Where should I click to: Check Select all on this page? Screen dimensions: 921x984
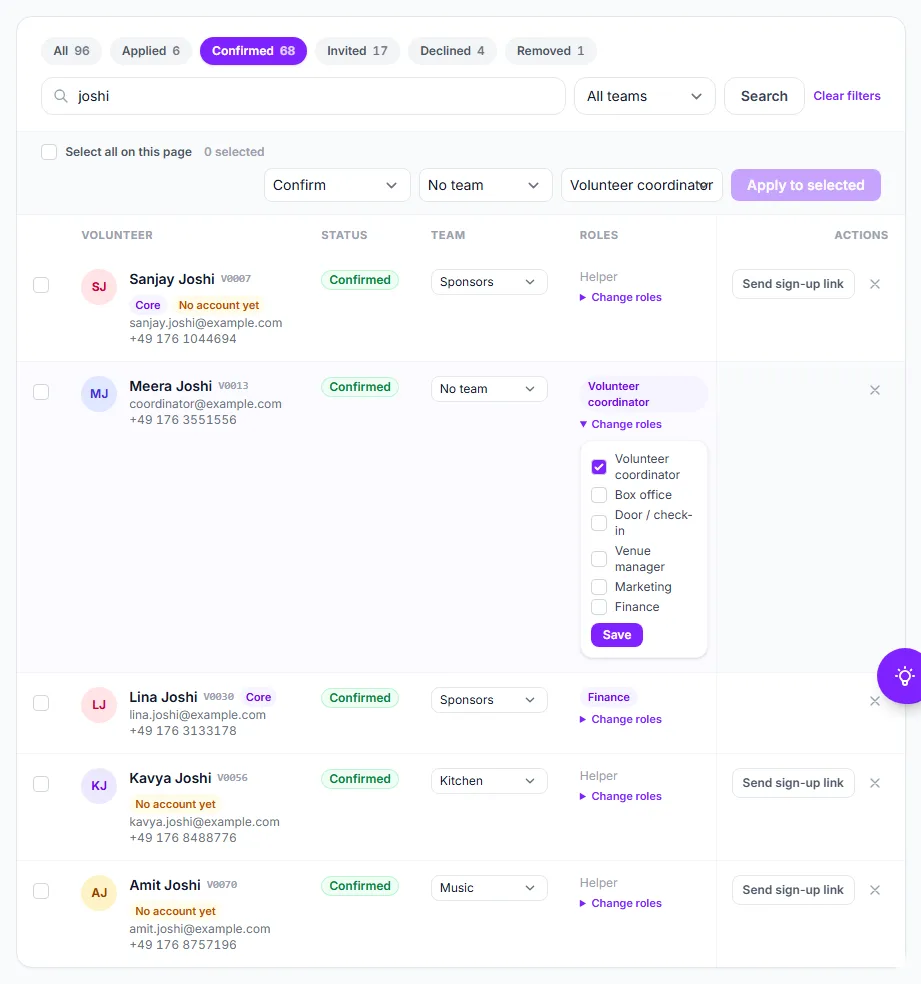pos(49,152)
